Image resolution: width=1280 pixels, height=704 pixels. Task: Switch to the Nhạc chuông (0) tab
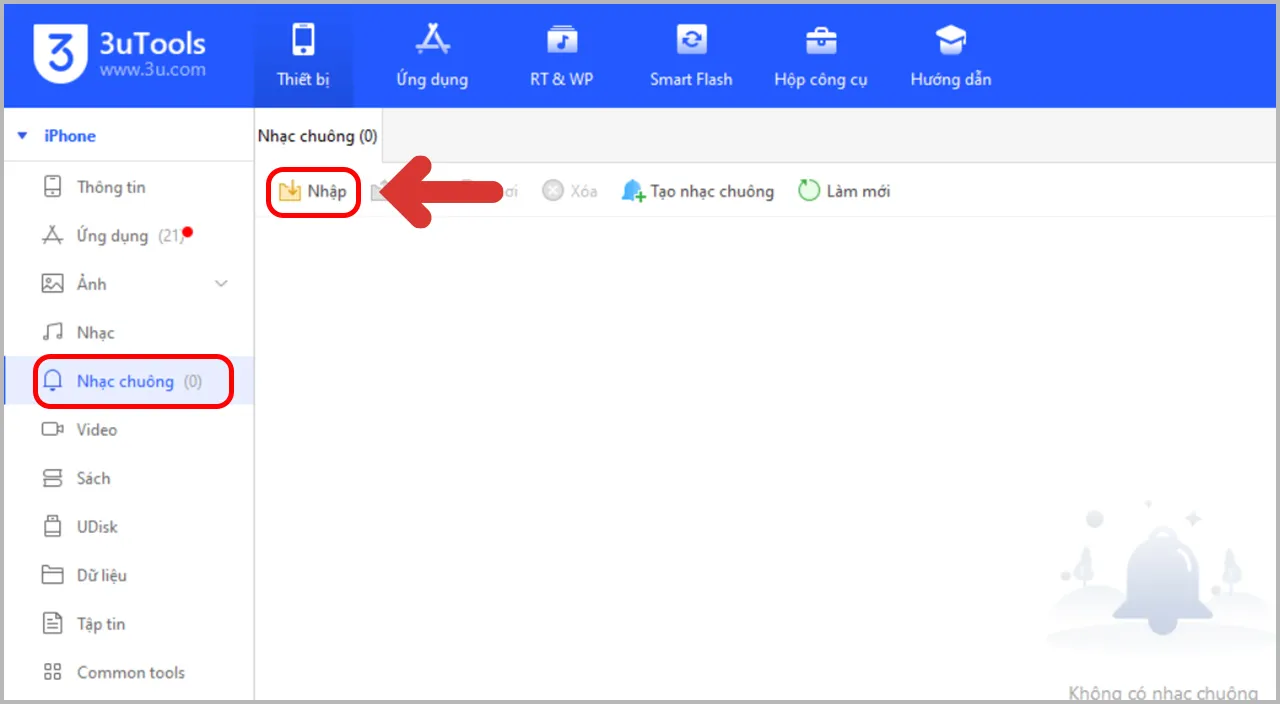pyautogui.click(x=317, y=135)
